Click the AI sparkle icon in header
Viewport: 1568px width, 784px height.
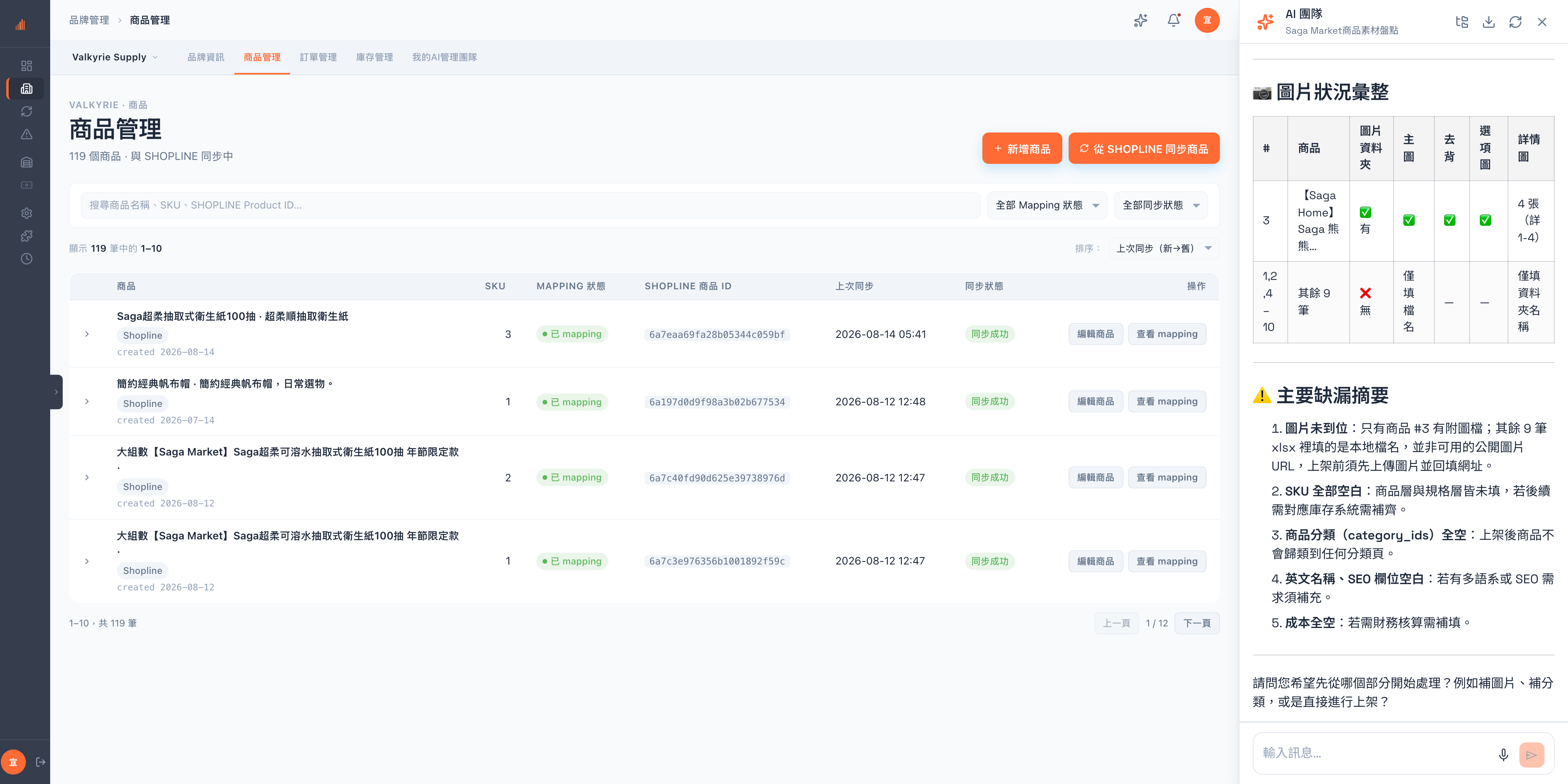(x=1141, y=21)
